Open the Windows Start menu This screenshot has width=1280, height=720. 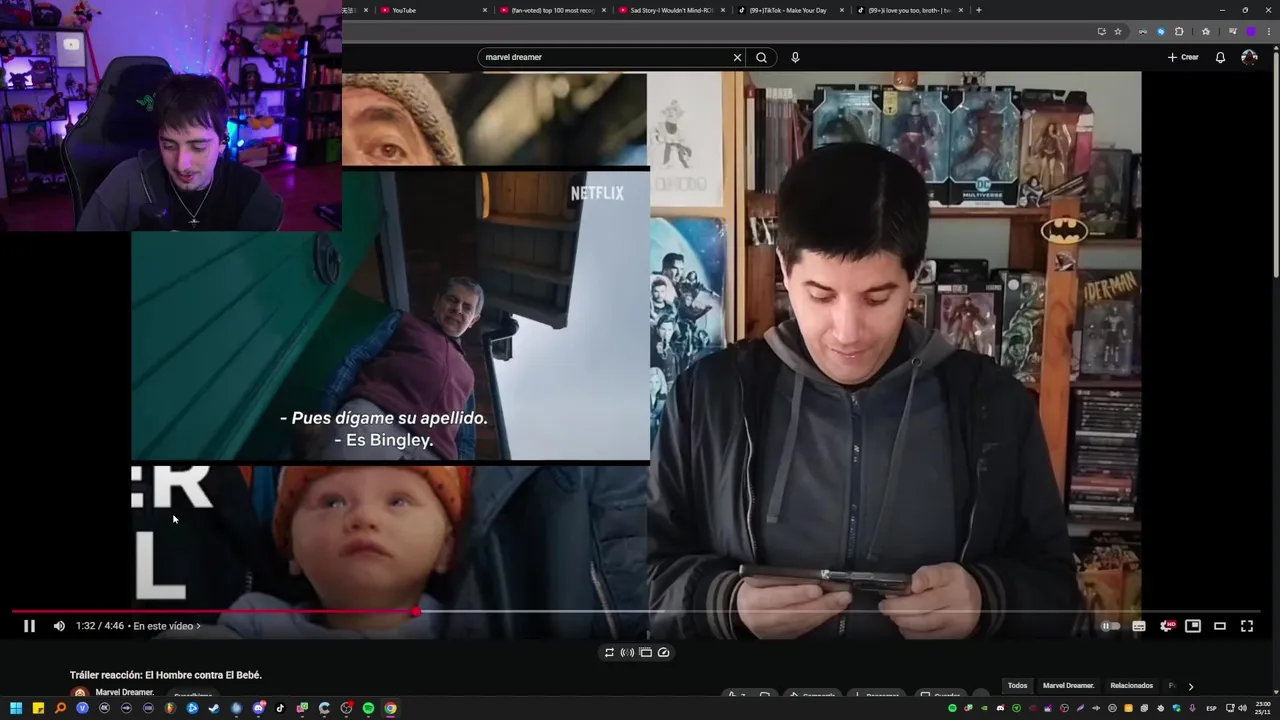(16, 708)
